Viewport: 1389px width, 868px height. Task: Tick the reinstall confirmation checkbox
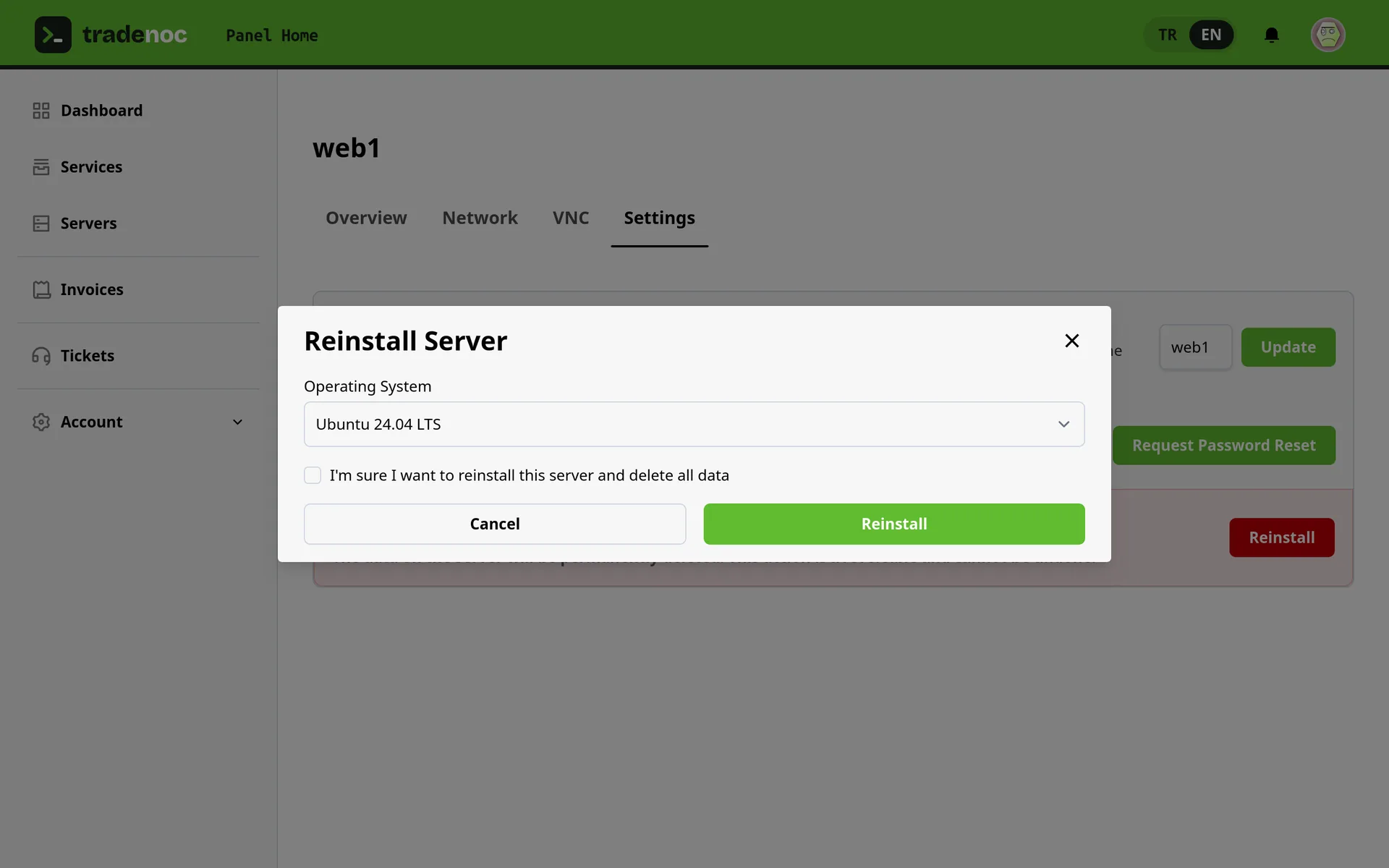coord(313,475)
